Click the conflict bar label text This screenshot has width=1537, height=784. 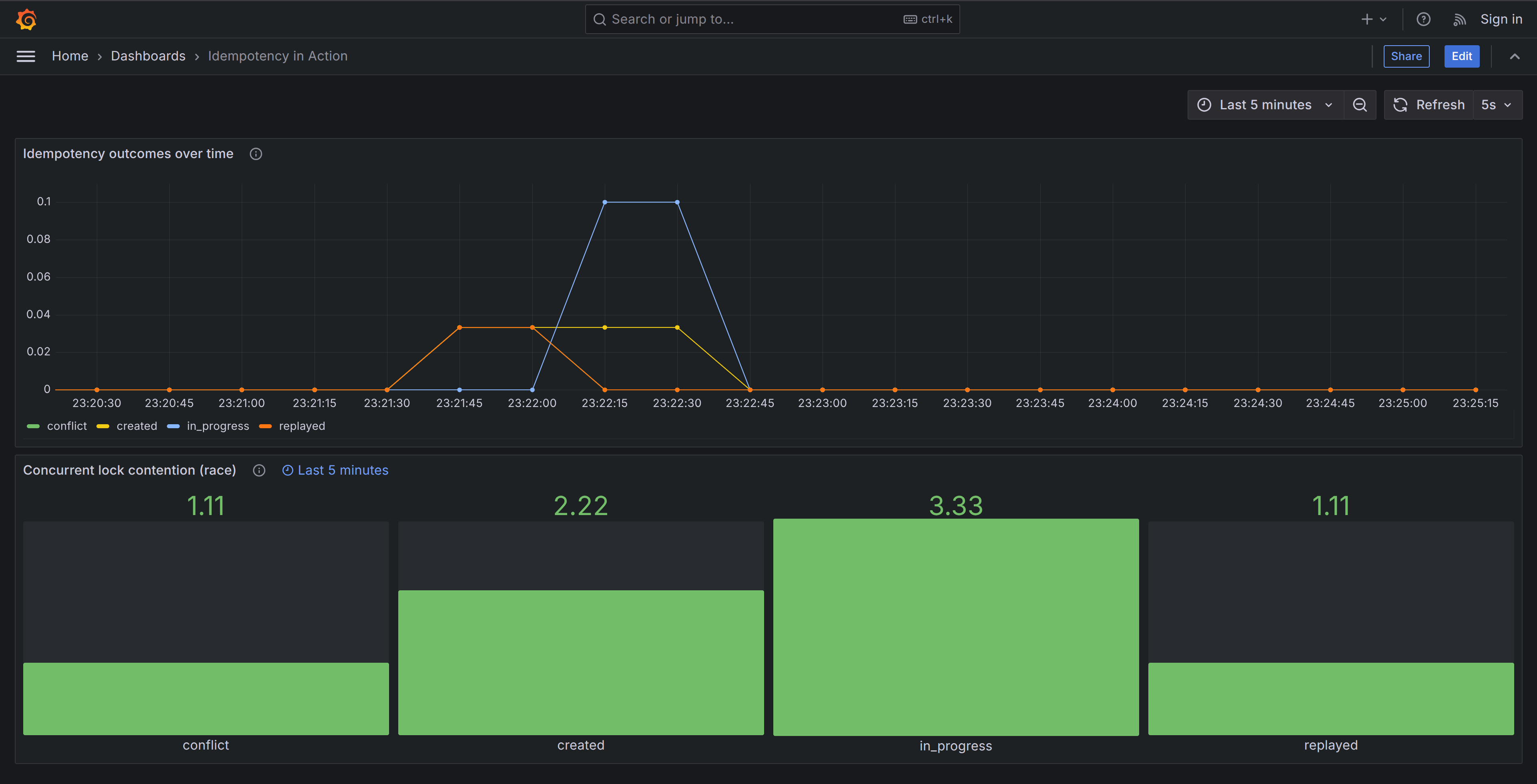coord(206,745)
